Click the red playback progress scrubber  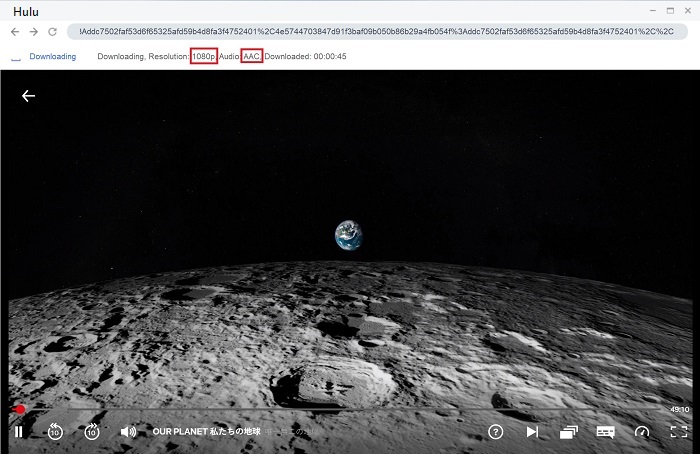(18, 409)
